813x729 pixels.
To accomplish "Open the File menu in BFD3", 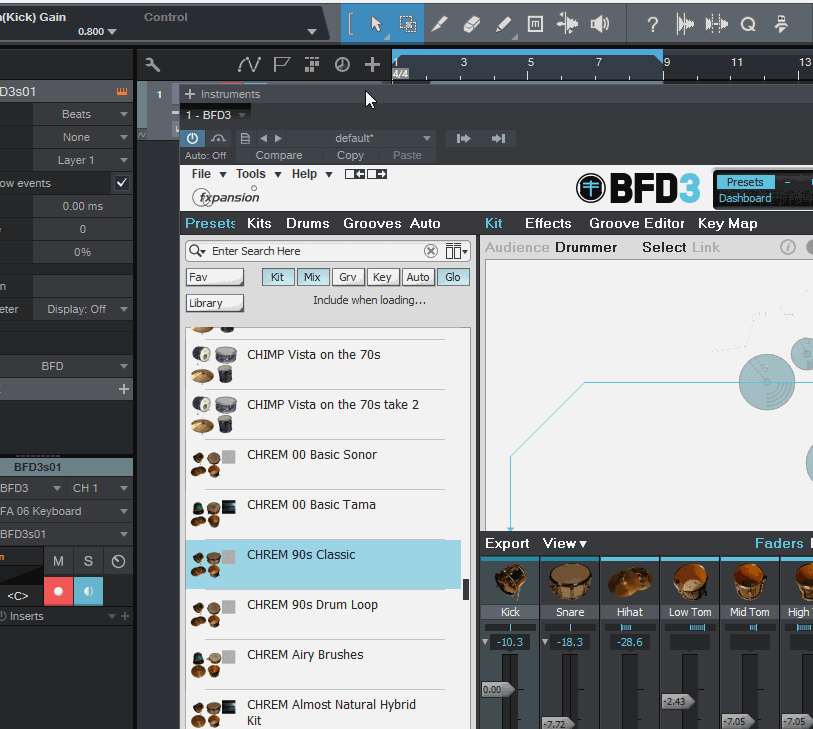I will click(208, 174).
